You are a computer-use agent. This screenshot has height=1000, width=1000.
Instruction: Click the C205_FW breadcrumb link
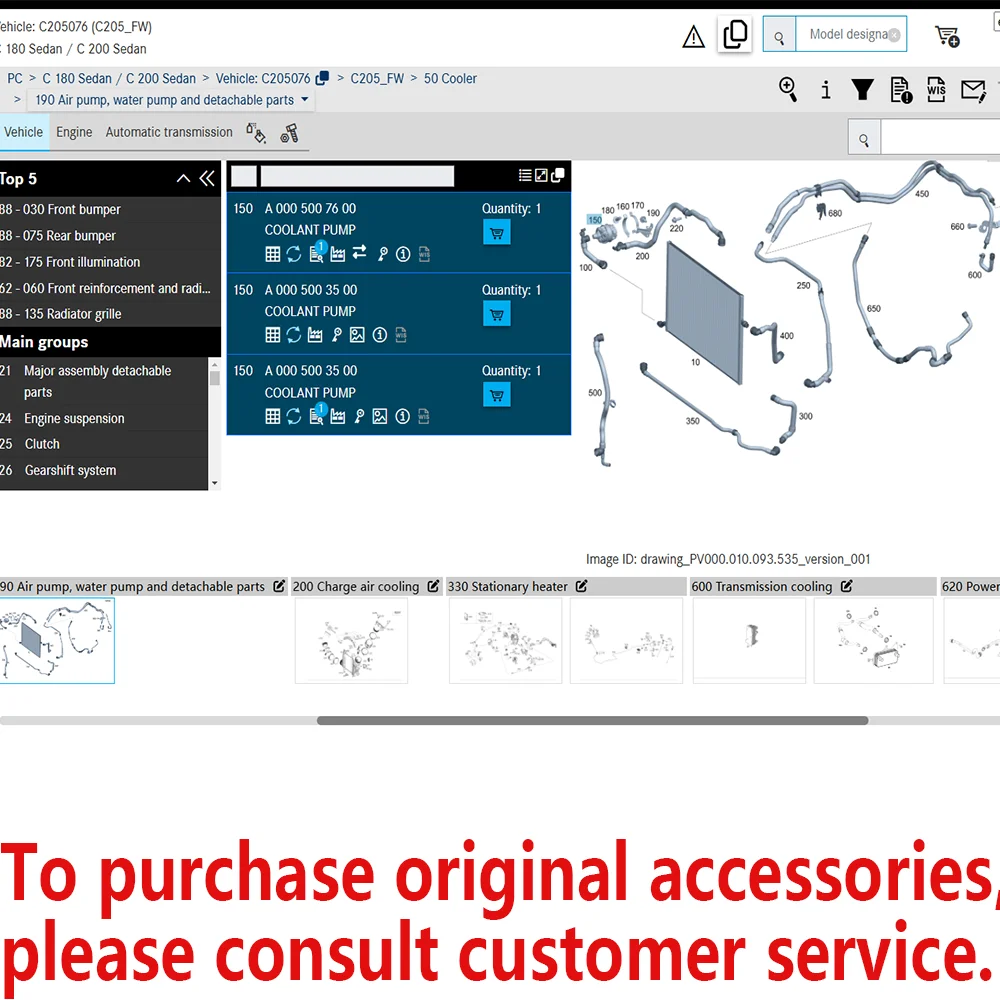coord(377,78)
